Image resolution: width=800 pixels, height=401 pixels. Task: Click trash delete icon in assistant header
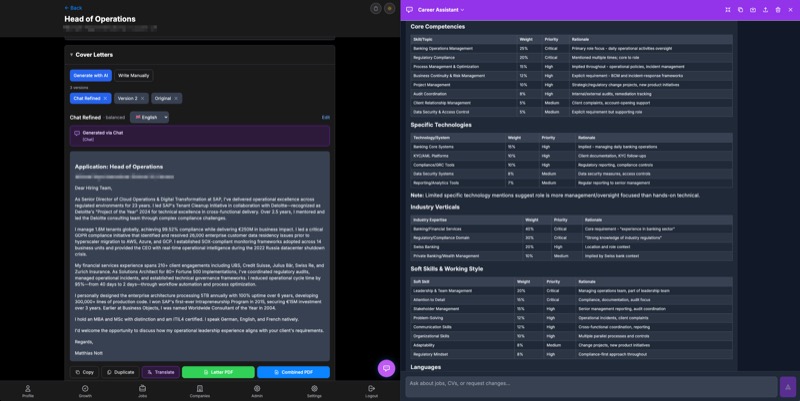[x=778, y=10]
